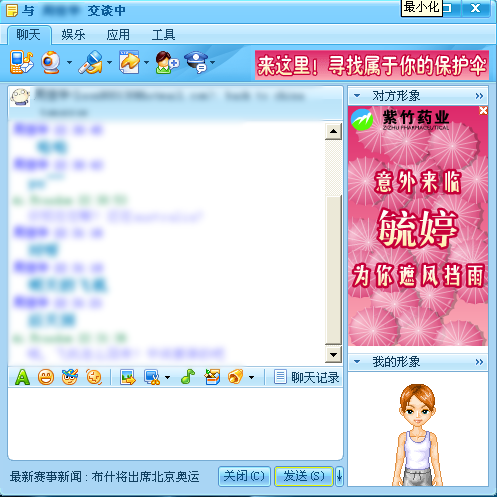Click the magic emoticon icon
The height and width of the screenshot is (497, 497).
point(70,377)
